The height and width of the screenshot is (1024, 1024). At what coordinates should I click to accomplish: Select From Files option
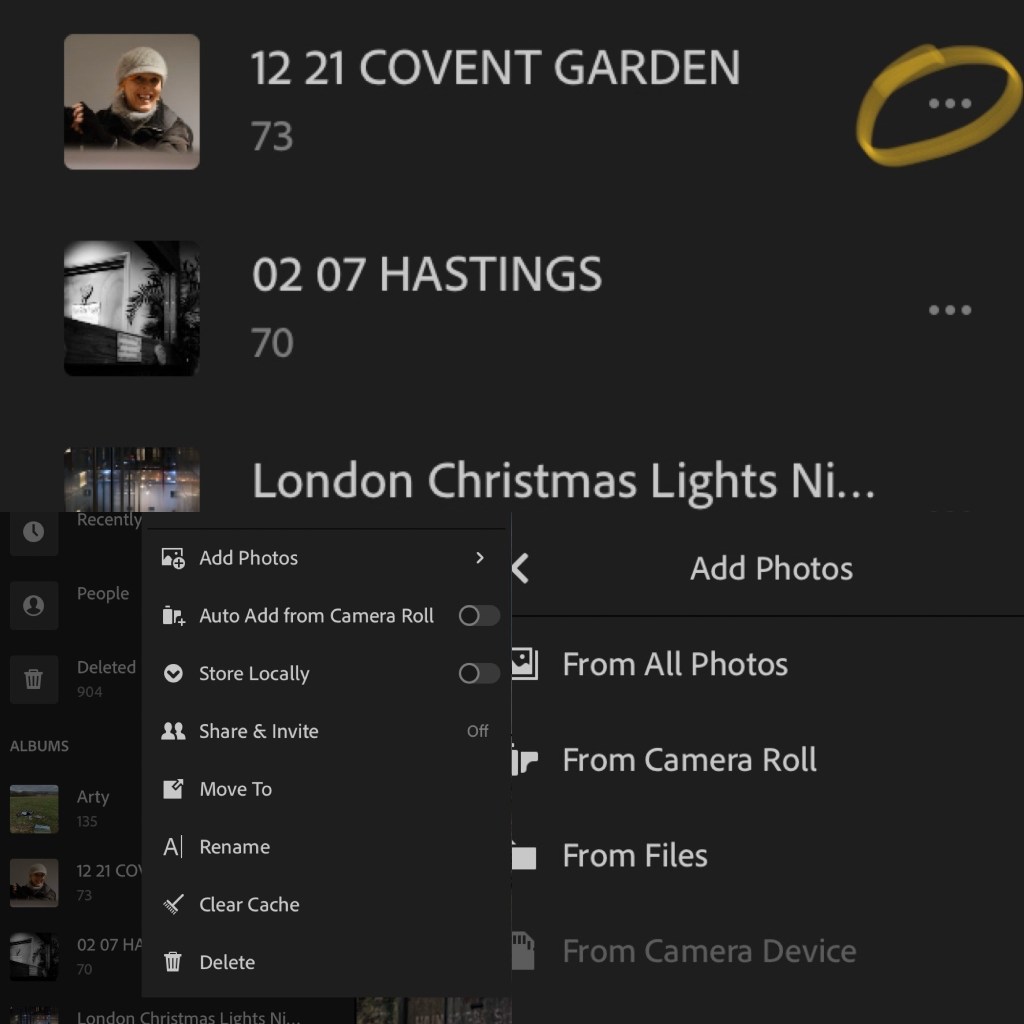[x=635, y=856]
